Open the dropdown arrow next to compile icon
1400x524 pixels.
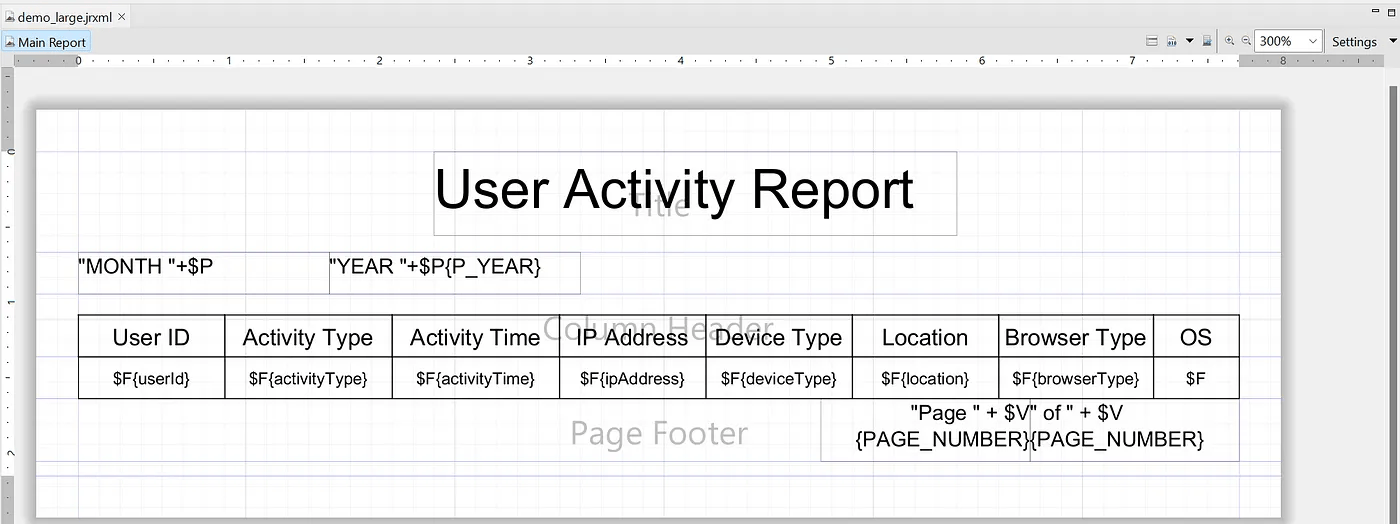click(x=1189, y=41)
